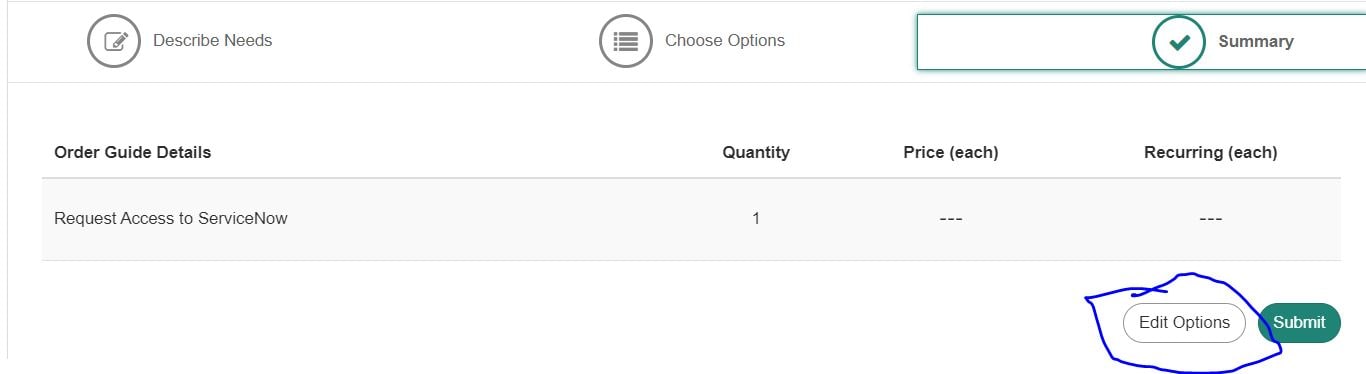This screenshot has height=374, width=1366.
Task: Select the Summary step label
Action: (x=1256, y=42)
